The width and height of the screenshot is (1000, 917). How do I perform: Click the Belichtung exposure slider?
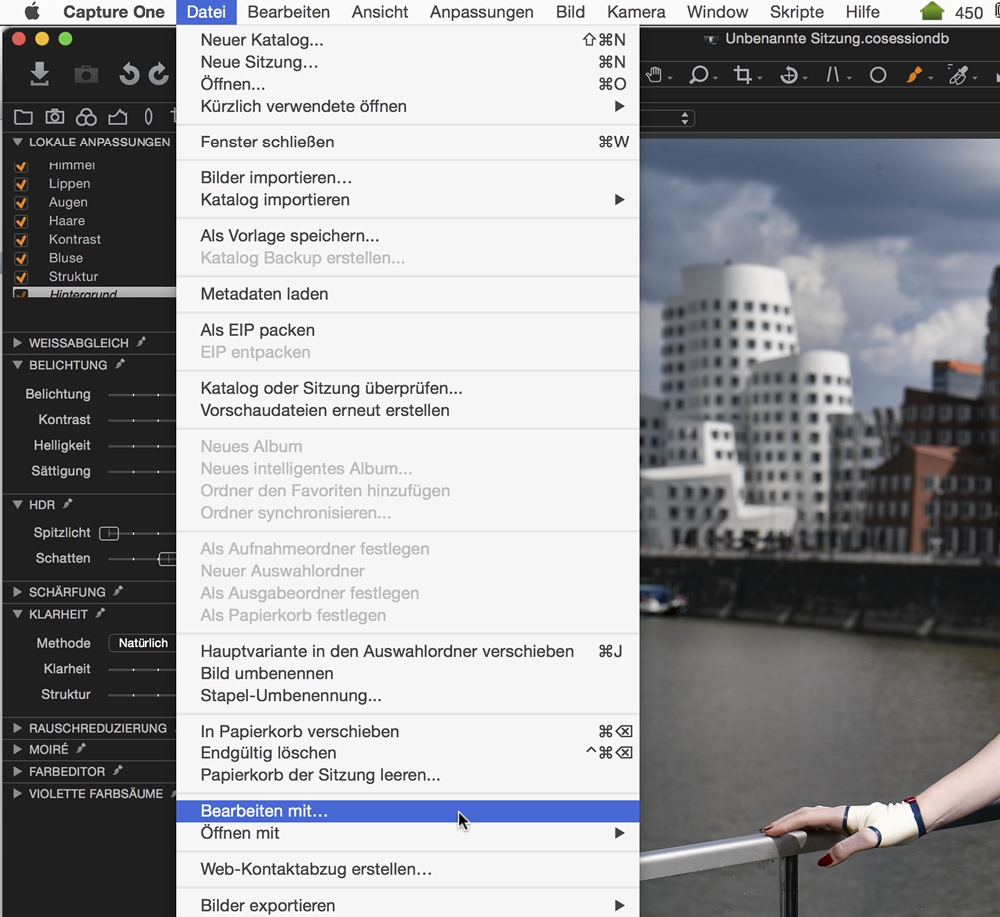tap(142, 395)
